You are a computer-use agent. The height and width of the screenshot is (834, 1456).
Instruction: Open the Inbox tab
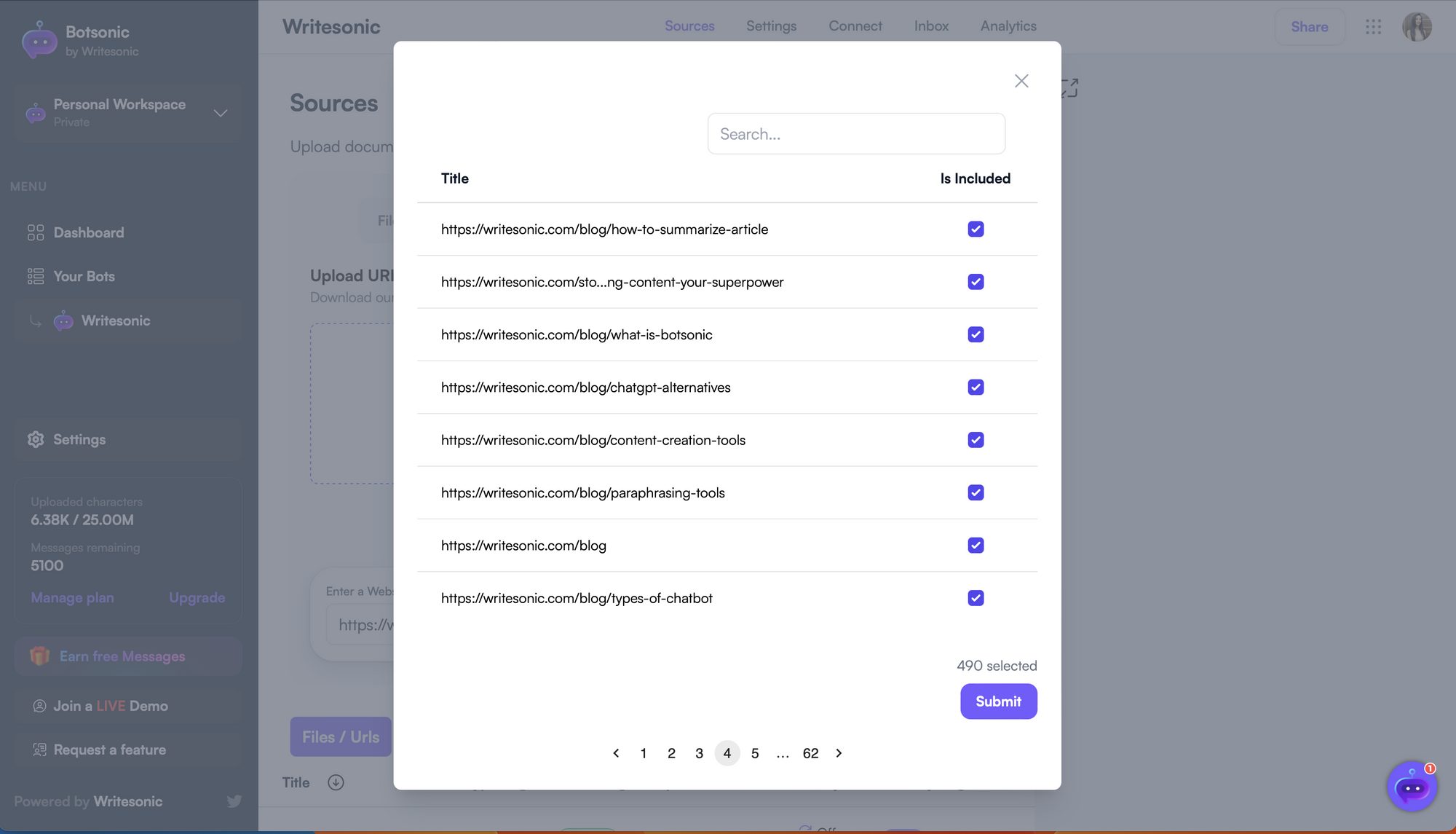click(931, 26)
